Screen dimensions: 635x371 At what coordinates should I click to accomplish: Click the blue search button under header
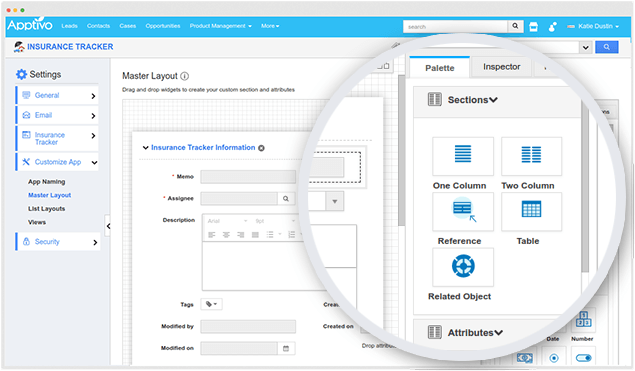pyautogui.click(x=607, y=47)
